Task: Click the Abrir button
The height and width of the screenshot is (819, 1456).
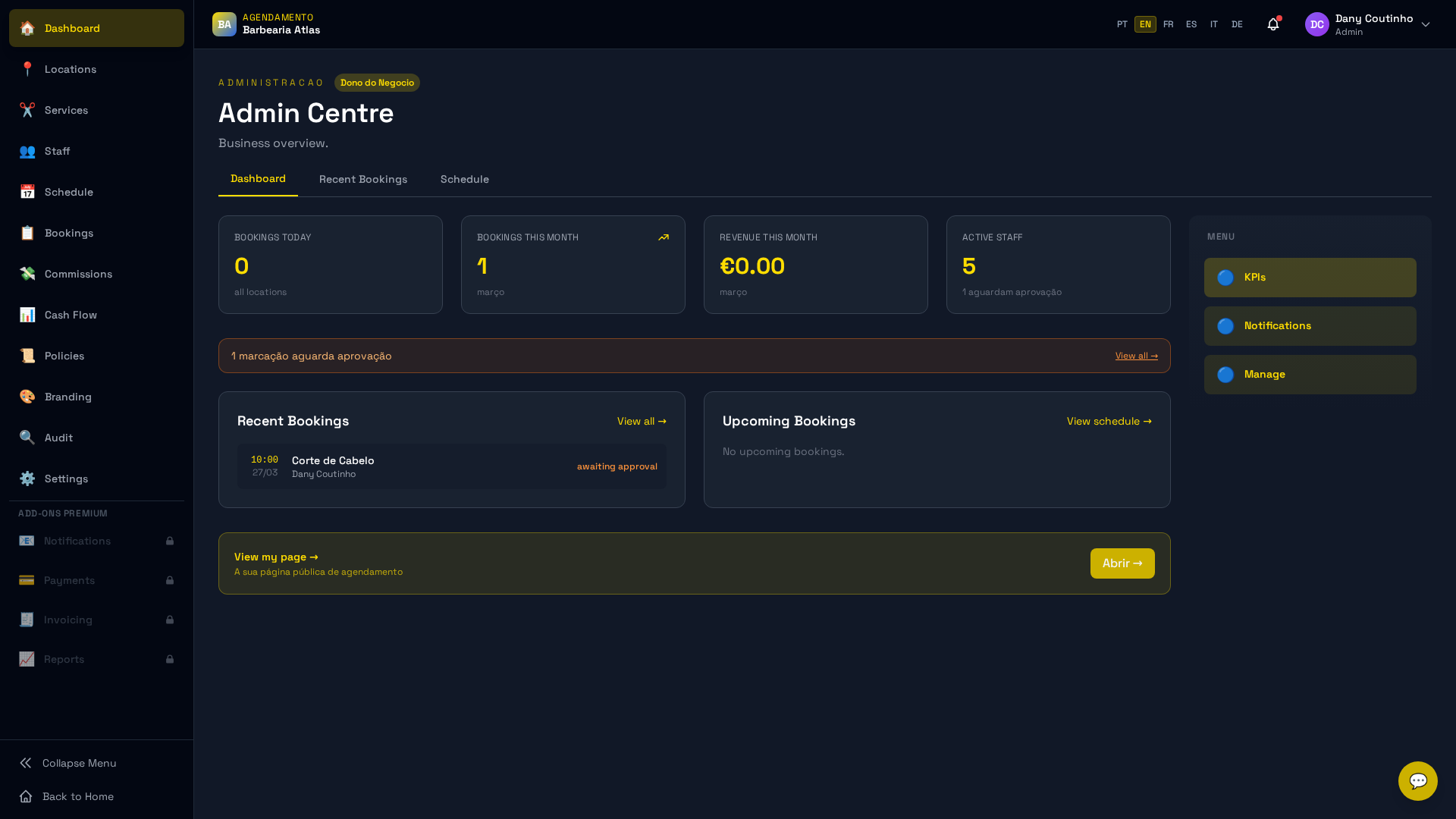Action: (1122, 563)
